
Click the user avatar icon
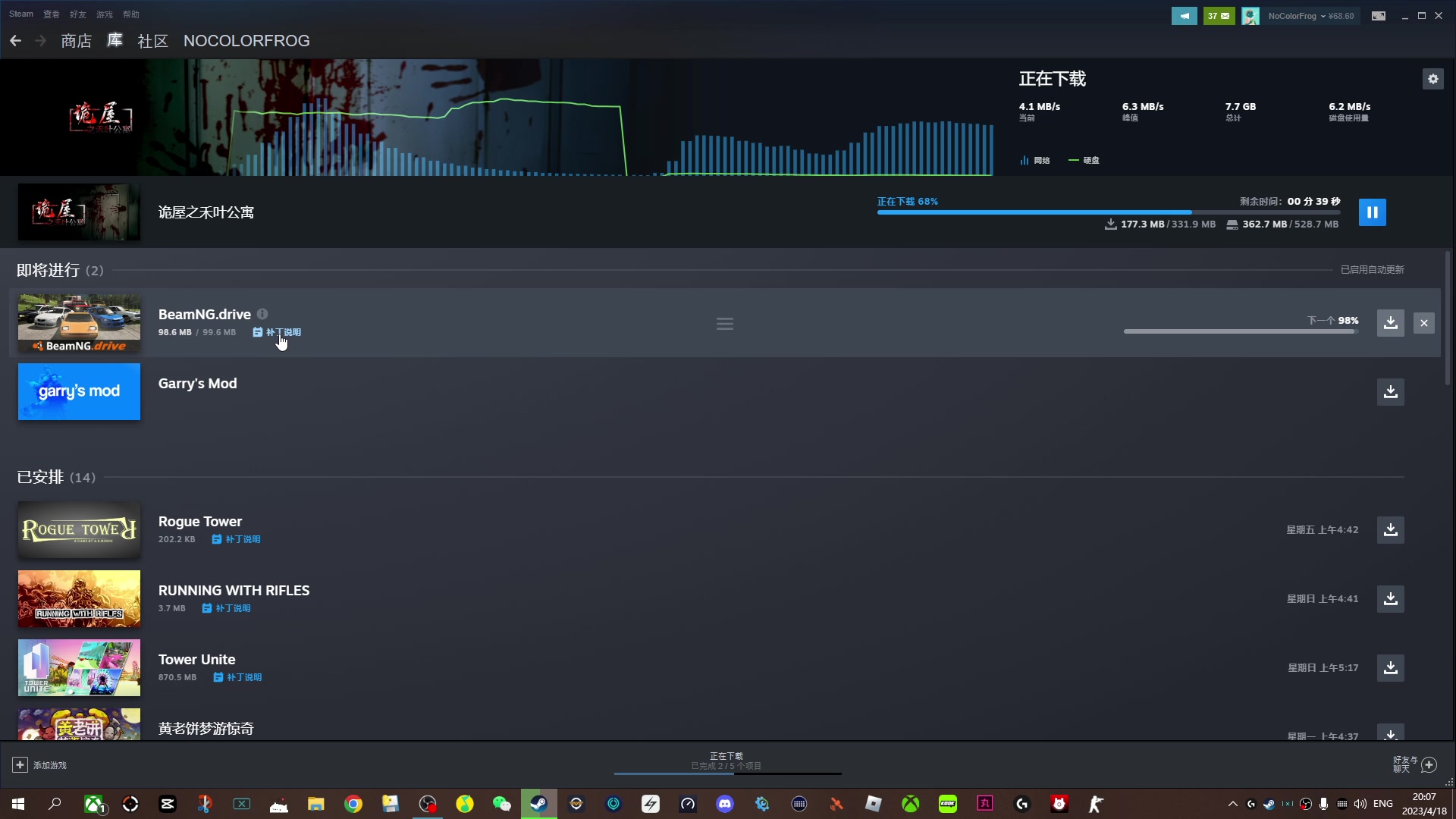point(1250,16)
